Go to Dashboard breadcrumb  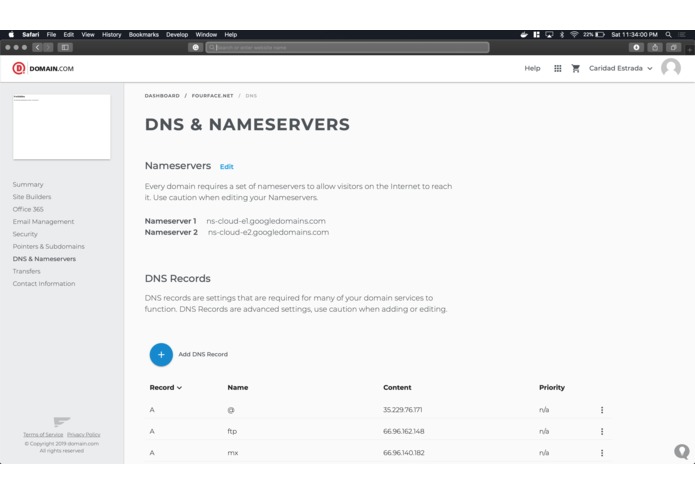coord(162,96)
